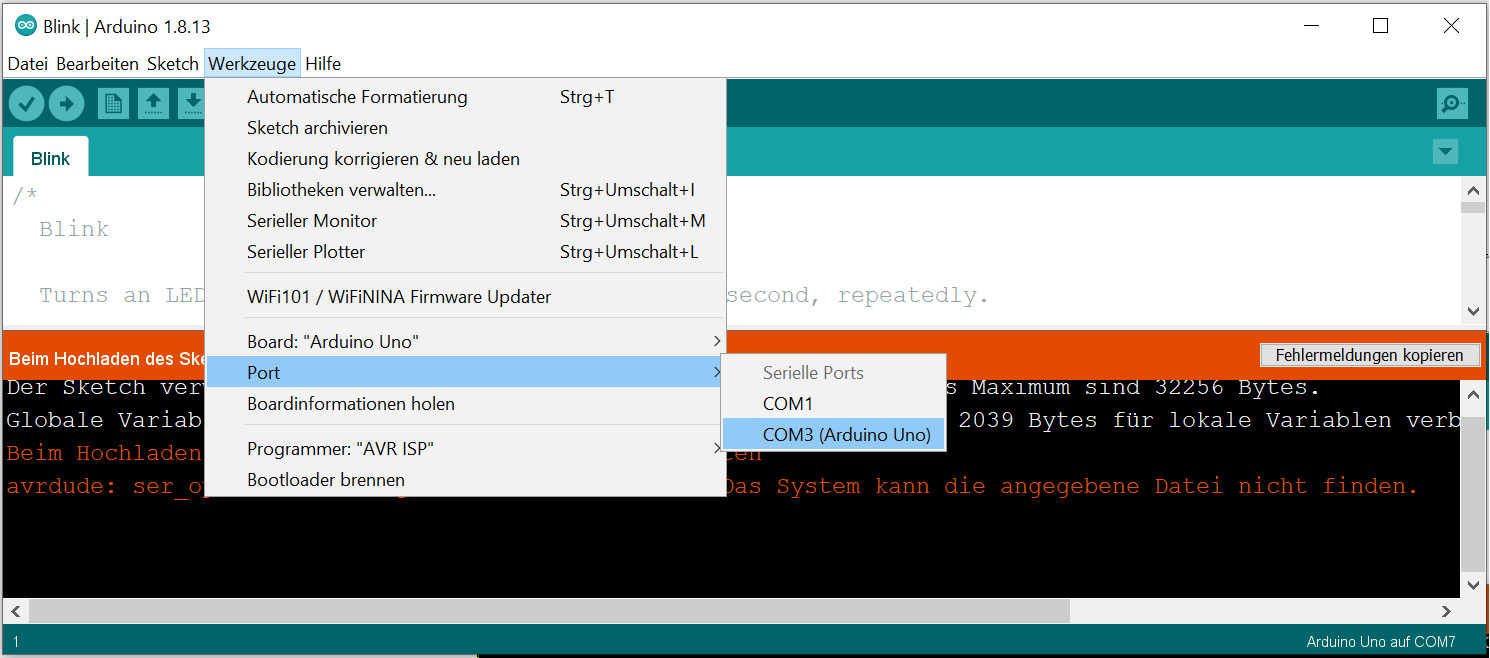Viewport: 1490px width, 658px height.
Task: Select the COM1 serial port
Action: (x=788, y=404)
